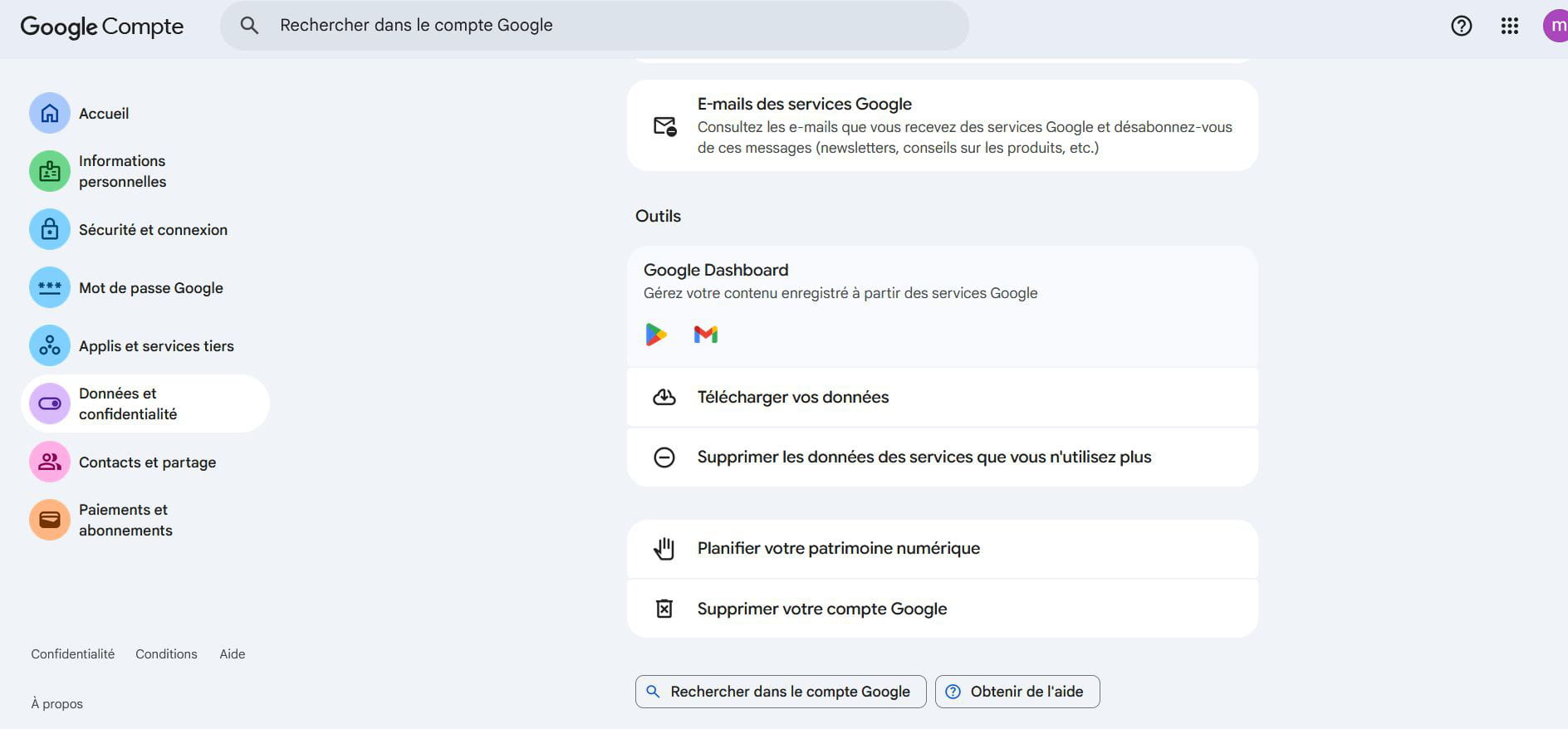Click the Mot de passe Google icon

pos(50,288)
